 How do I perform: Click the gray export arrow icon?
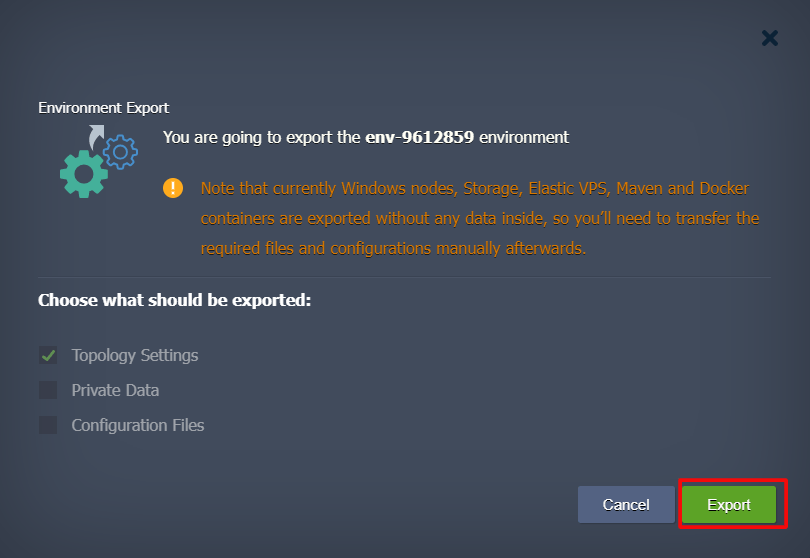coord(96,136)
